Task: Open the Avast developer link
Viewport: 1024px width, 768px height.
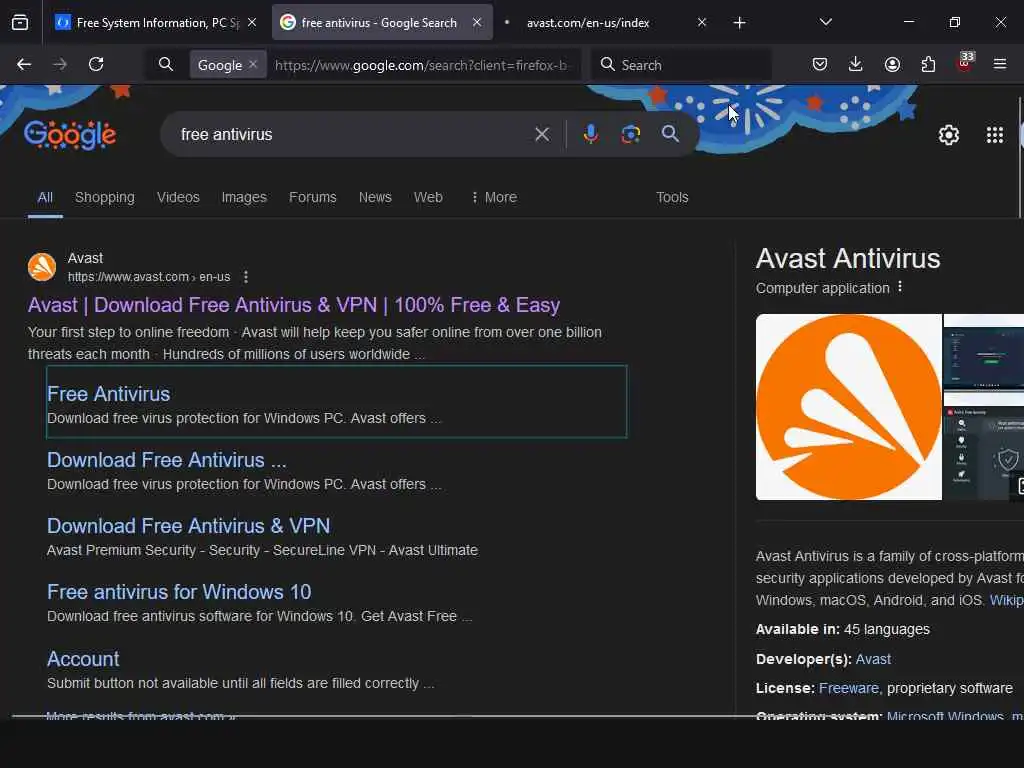Action: (x=873, y=659)
